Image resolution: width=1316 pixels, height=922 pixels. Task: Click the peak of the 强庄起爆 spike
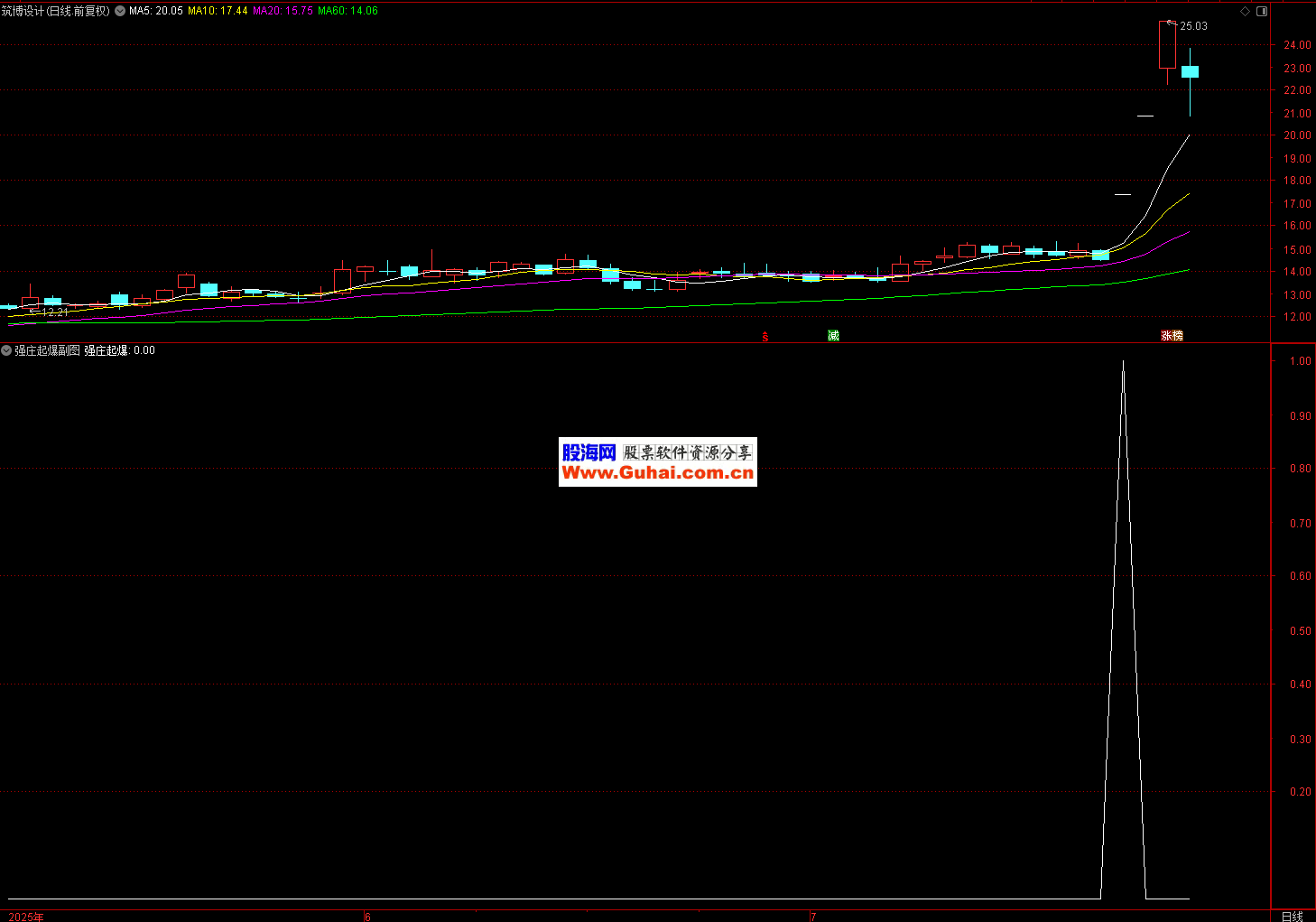[1123, 362]
